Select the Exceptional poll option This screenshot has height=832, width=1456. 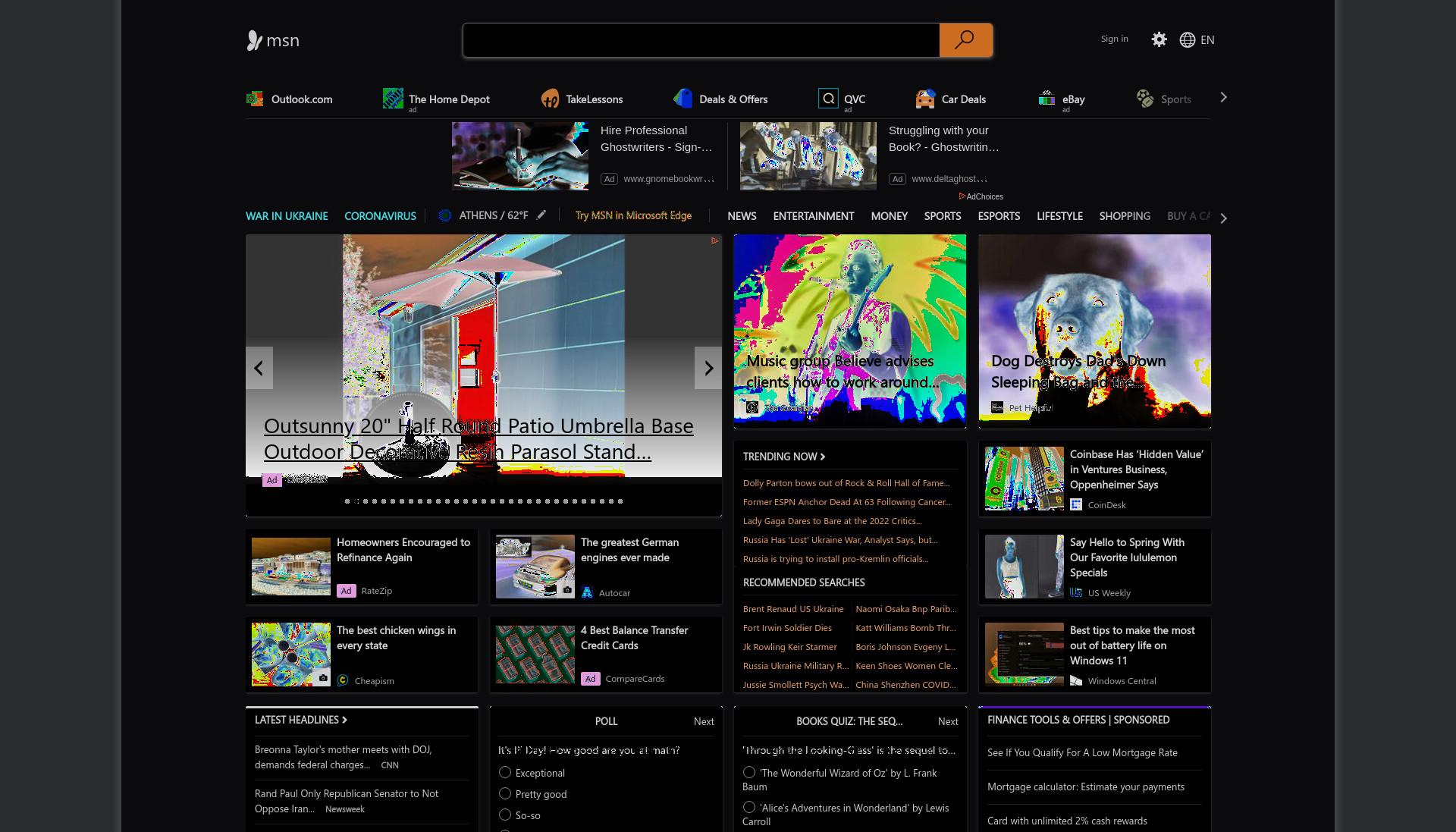coord(505,772)
